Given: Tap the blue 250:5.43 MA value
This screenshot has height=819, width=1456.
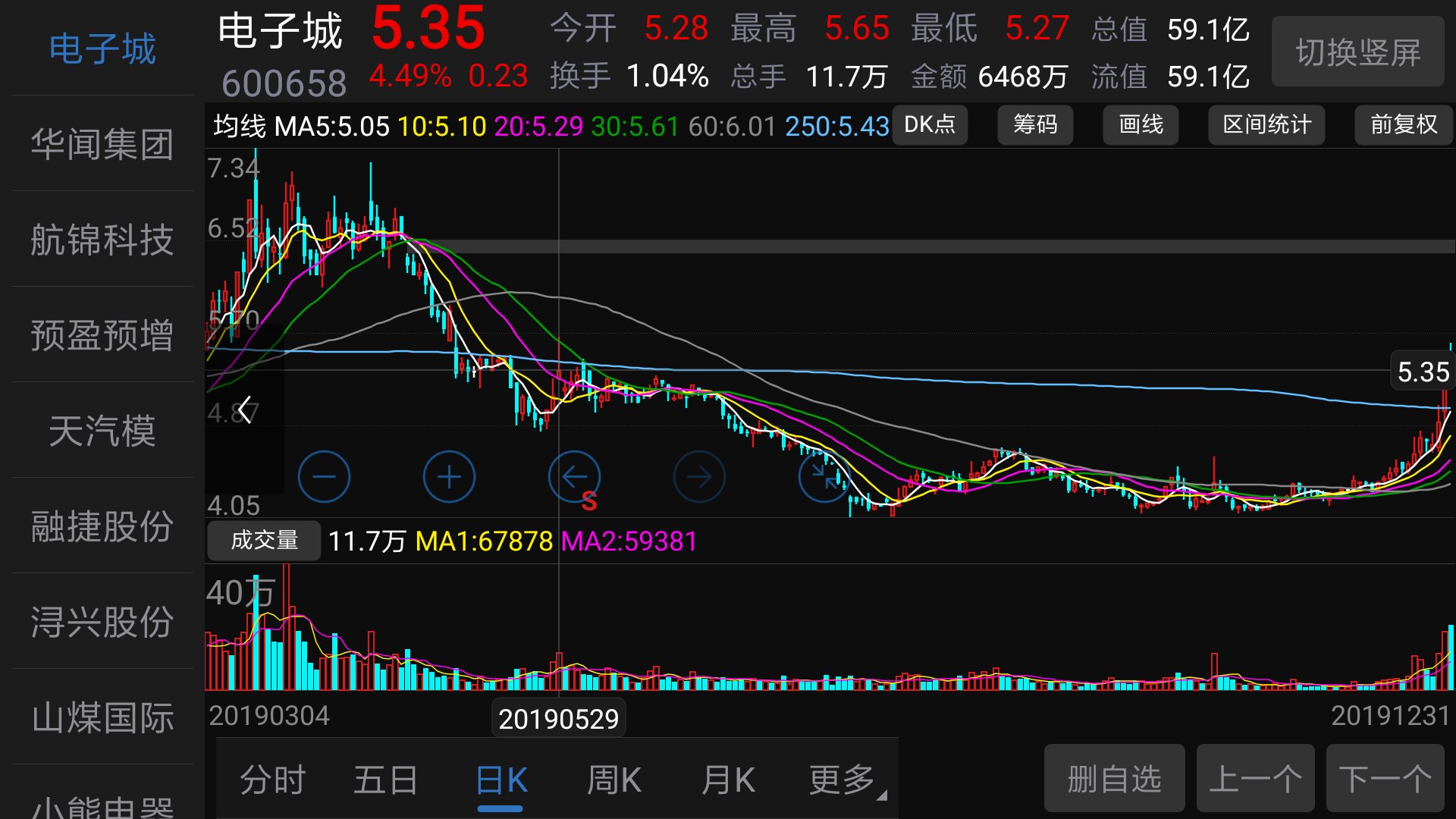Looking at the screenshot, I should [x=837, y=126].
